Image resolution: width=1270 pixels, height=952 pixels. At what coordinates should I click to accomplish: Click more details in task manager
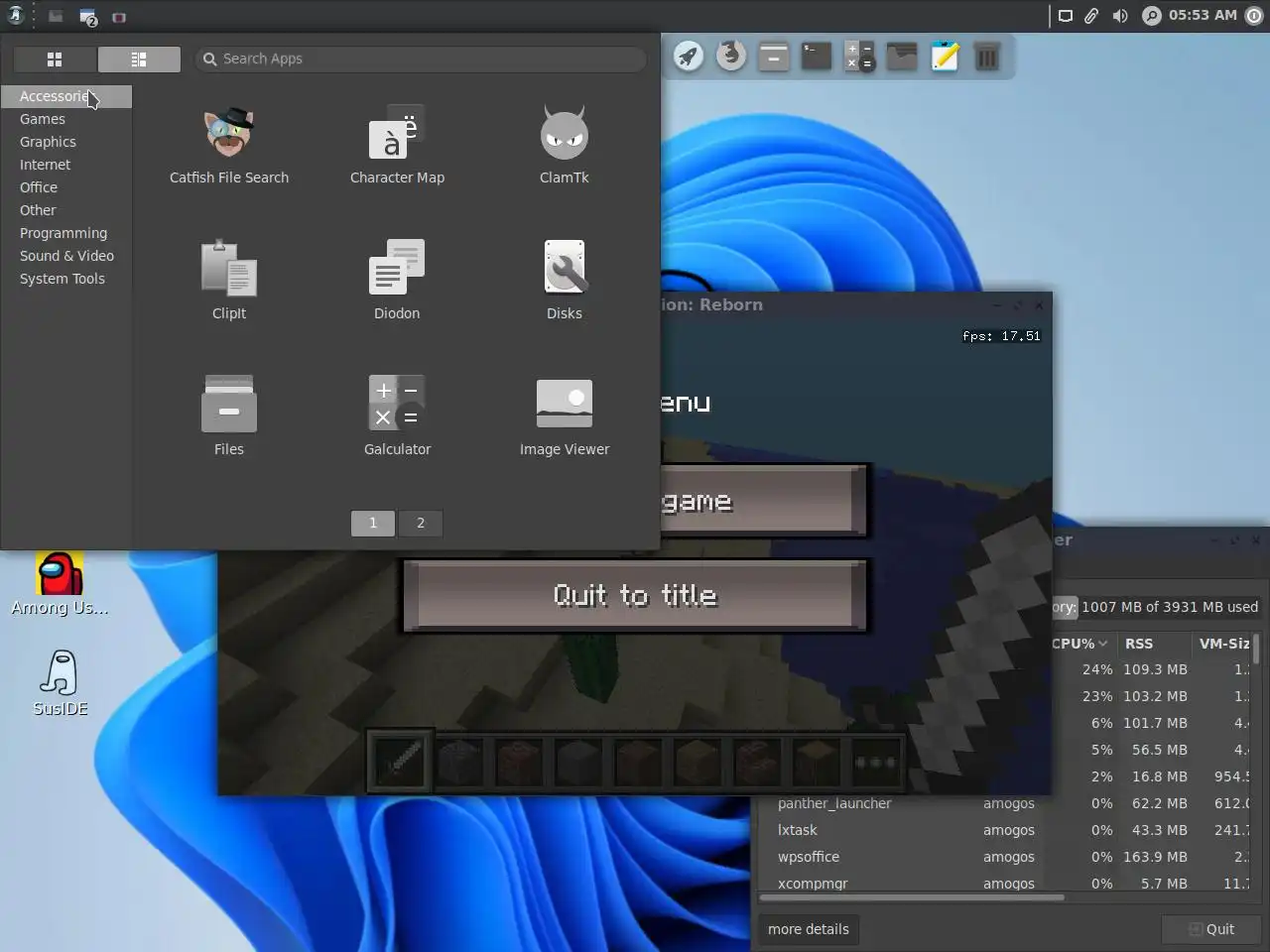(x=809, y=929)
